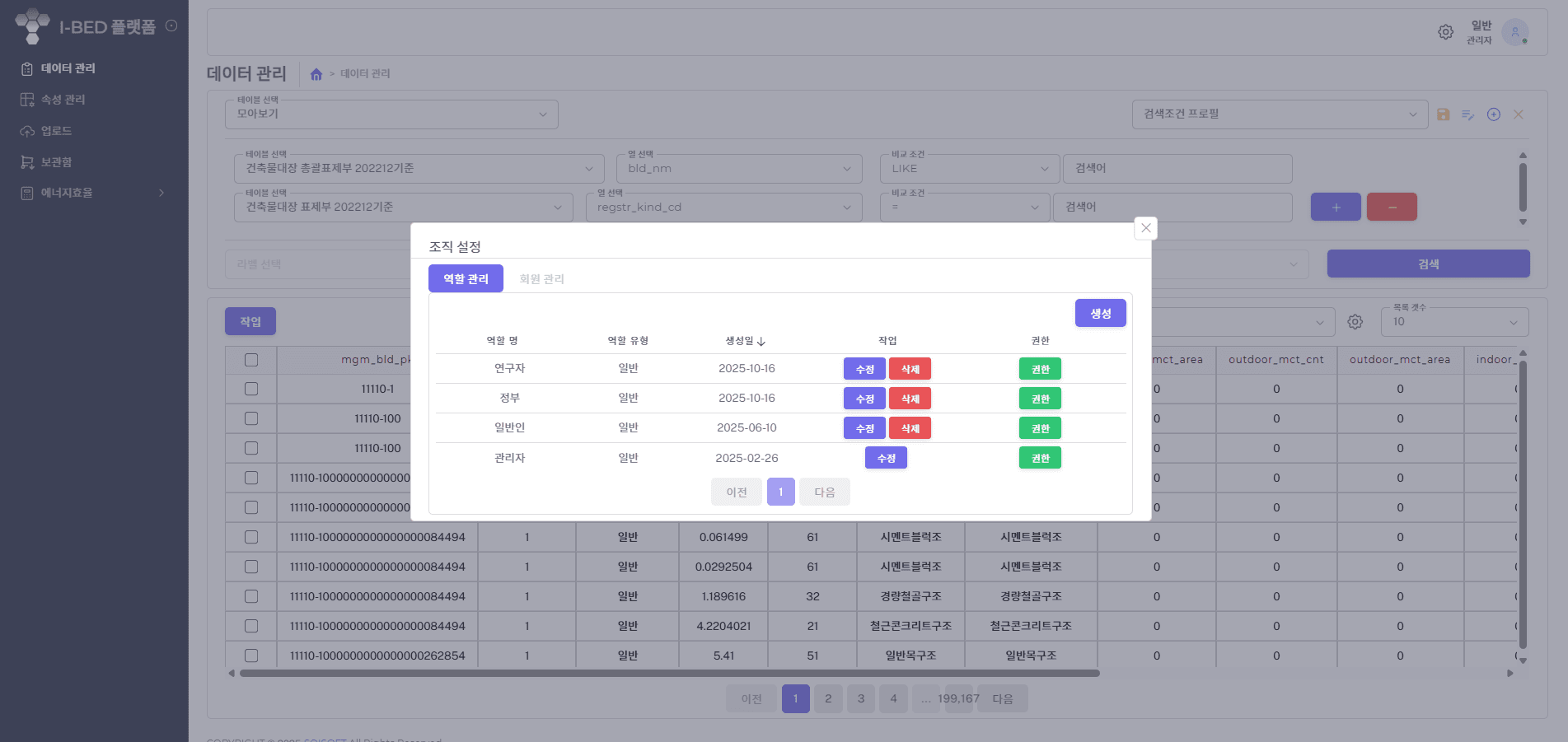Expand the 에너지효율 sidebar submenu chevron

coord(161,193)
